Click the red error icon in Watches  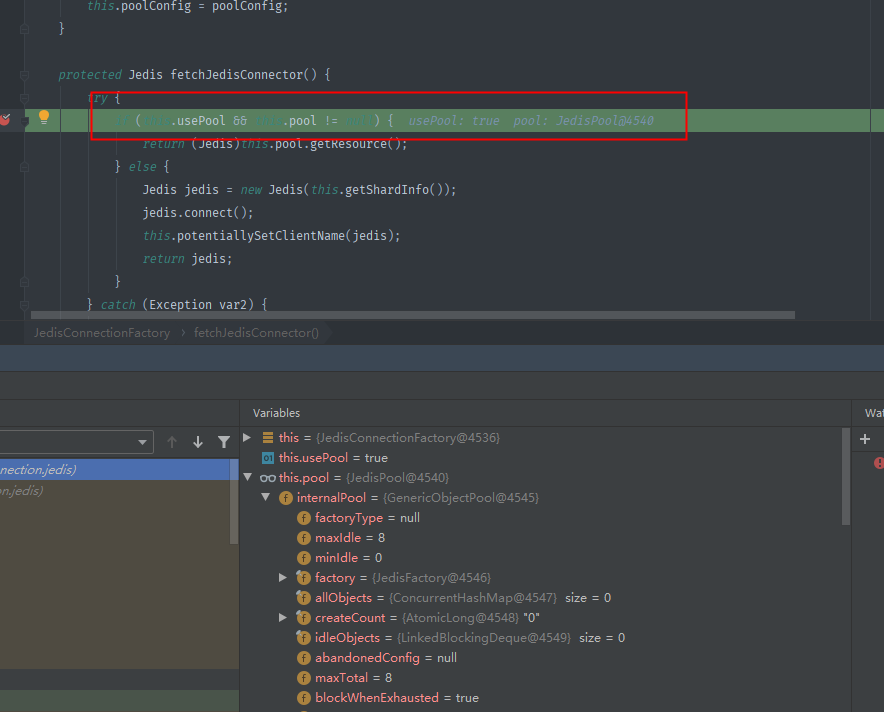coord(879,463)
